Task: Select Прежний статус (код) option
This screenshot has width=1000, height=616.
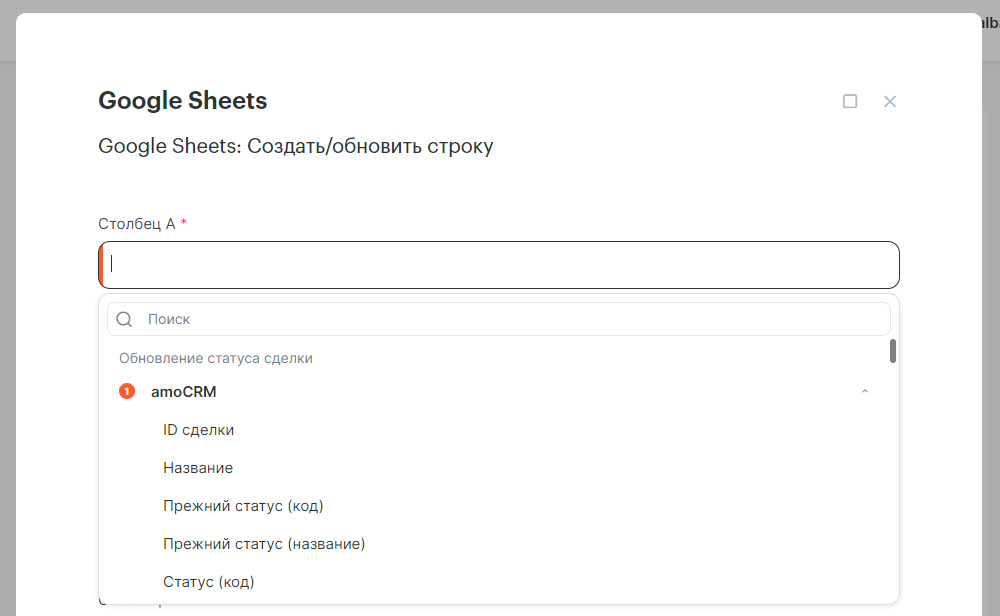Action: [243, 506]
